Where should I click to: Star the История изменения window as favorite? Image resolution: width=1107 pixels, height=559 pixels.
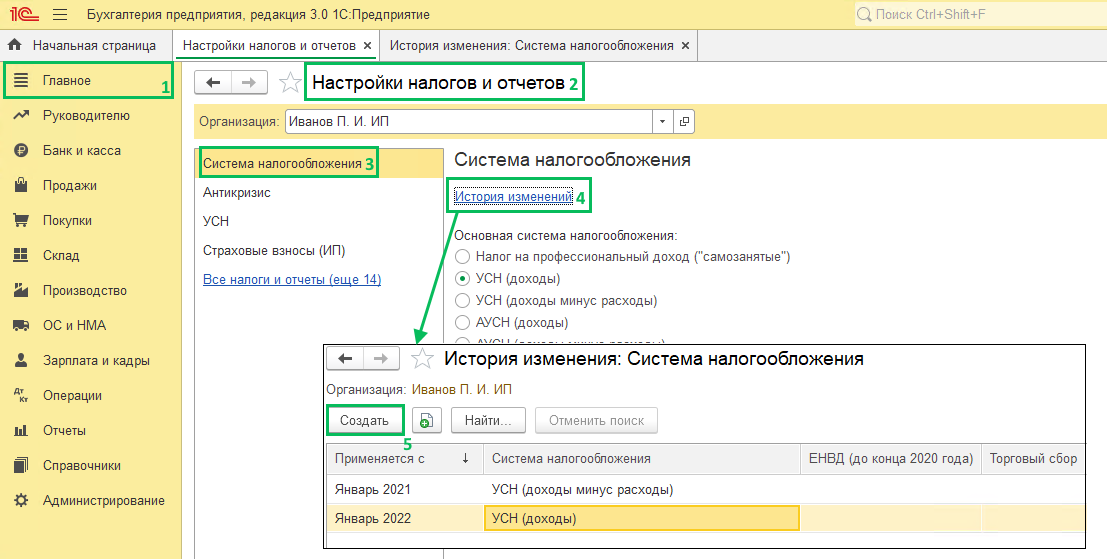[x=423, y=359]
